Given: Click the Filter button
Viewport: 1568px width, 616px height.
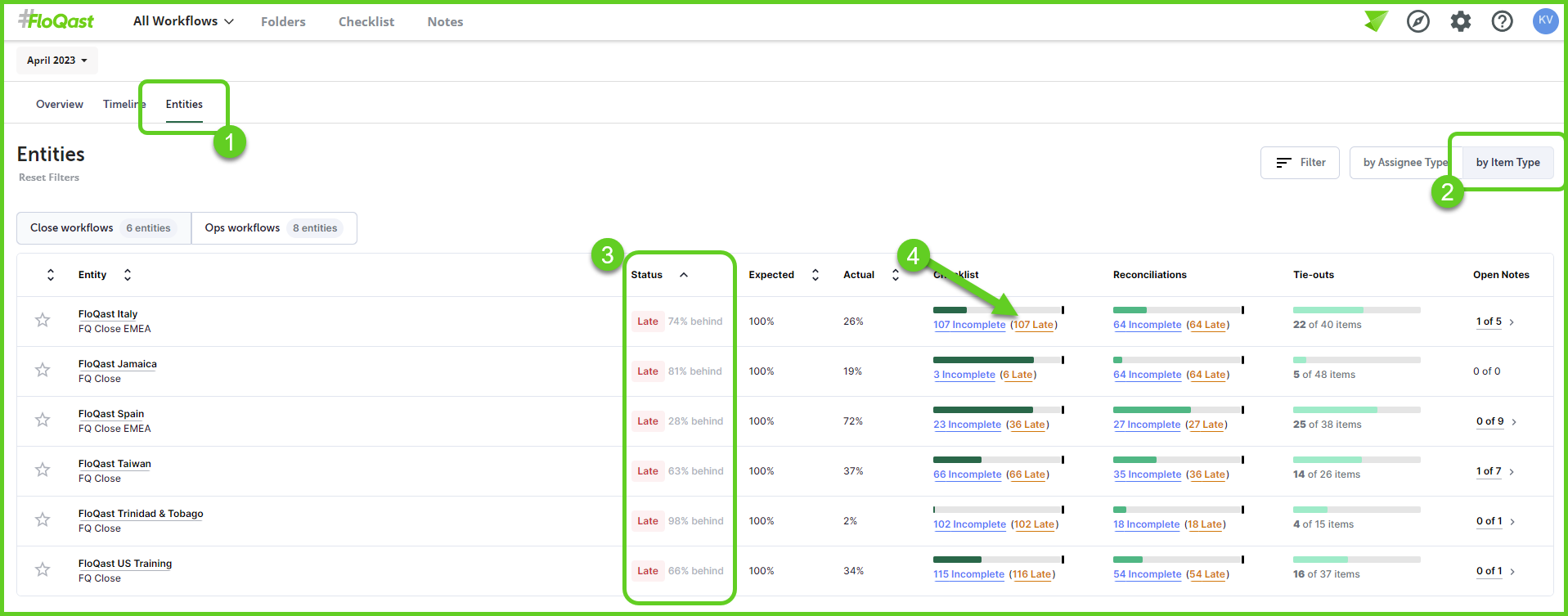Looking at the screenshot, I should 1299,163.
